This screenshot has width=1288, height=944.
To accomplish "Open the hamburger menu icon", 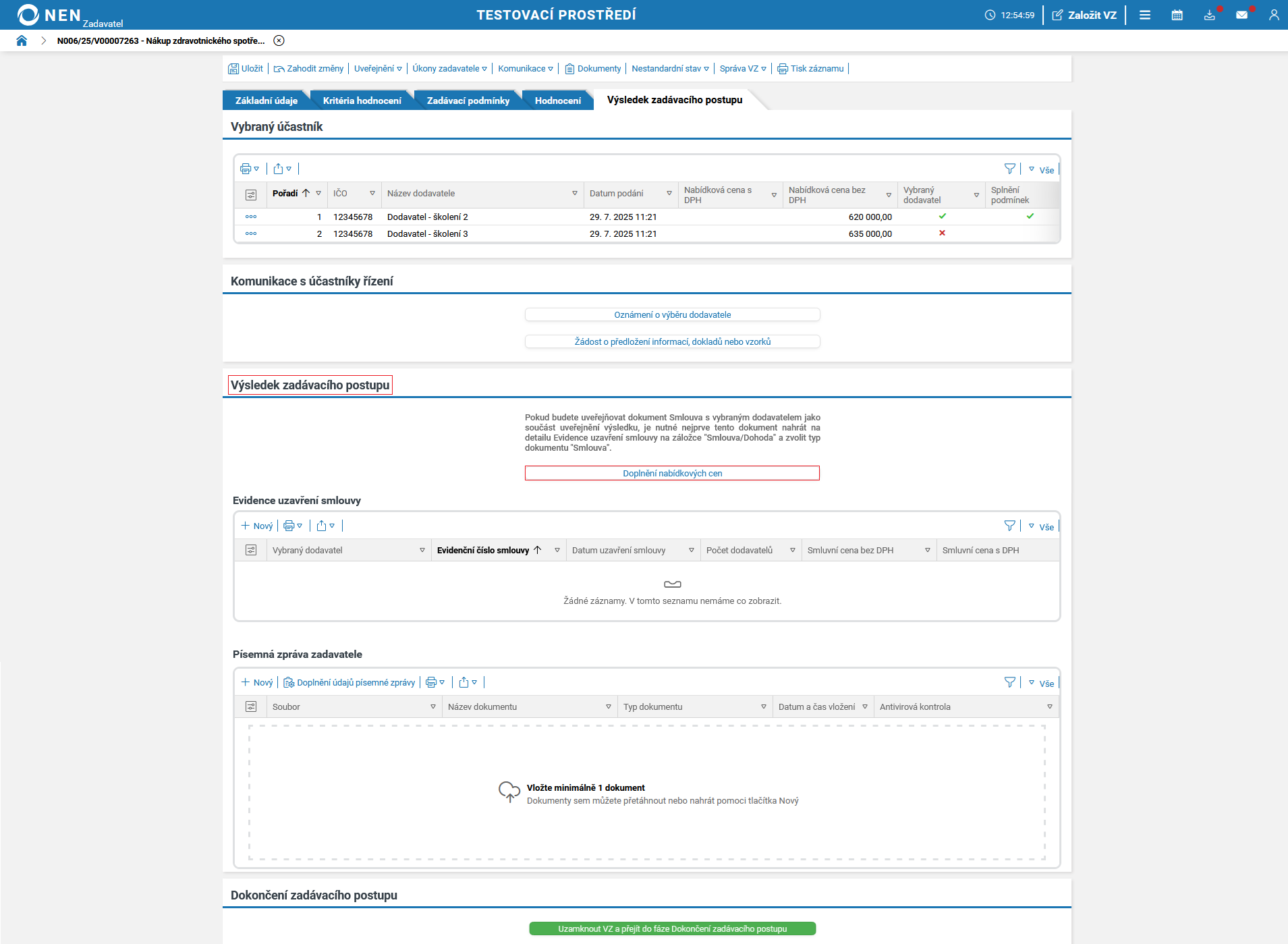I will (x=1145, y=14).
